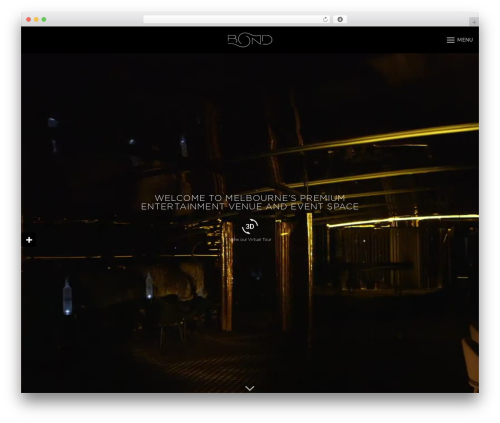The image size is (500, 423).
Task: Reload the page with the refresh icon
Action: [x=325, y=19]
